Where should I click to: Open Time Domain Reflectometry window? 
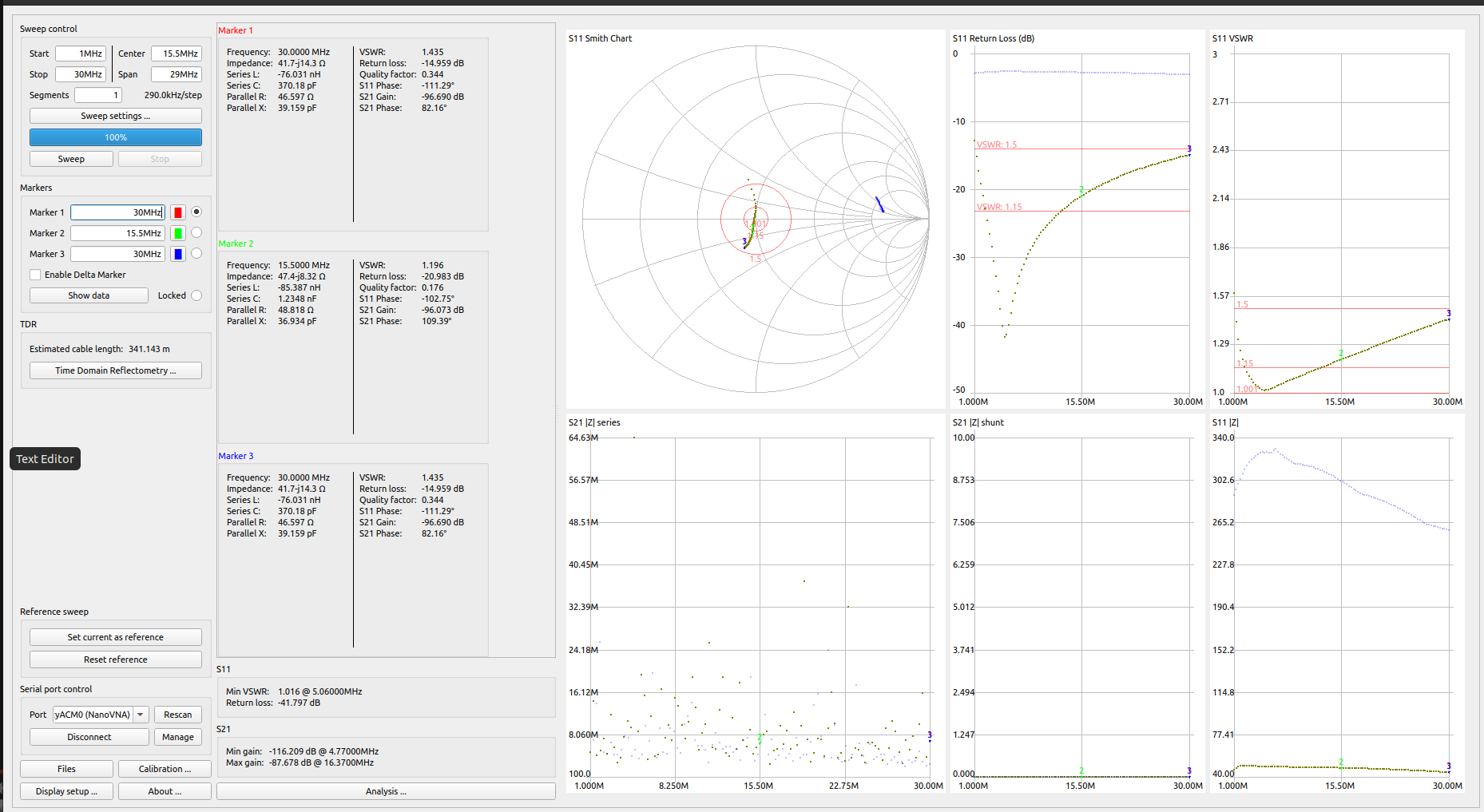point(116,370)
